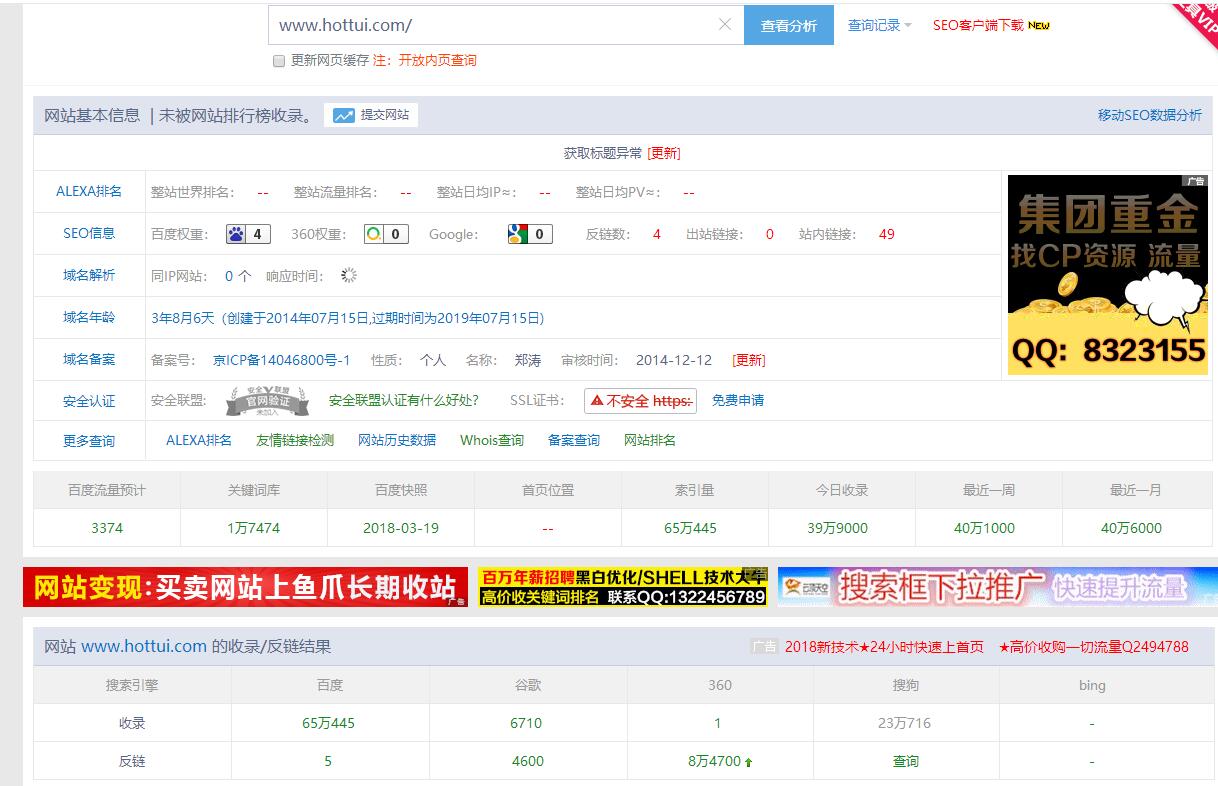Screen dimensions: 1218x786
Task: Open 网站历史数据 query
Action: pos(397,440)
